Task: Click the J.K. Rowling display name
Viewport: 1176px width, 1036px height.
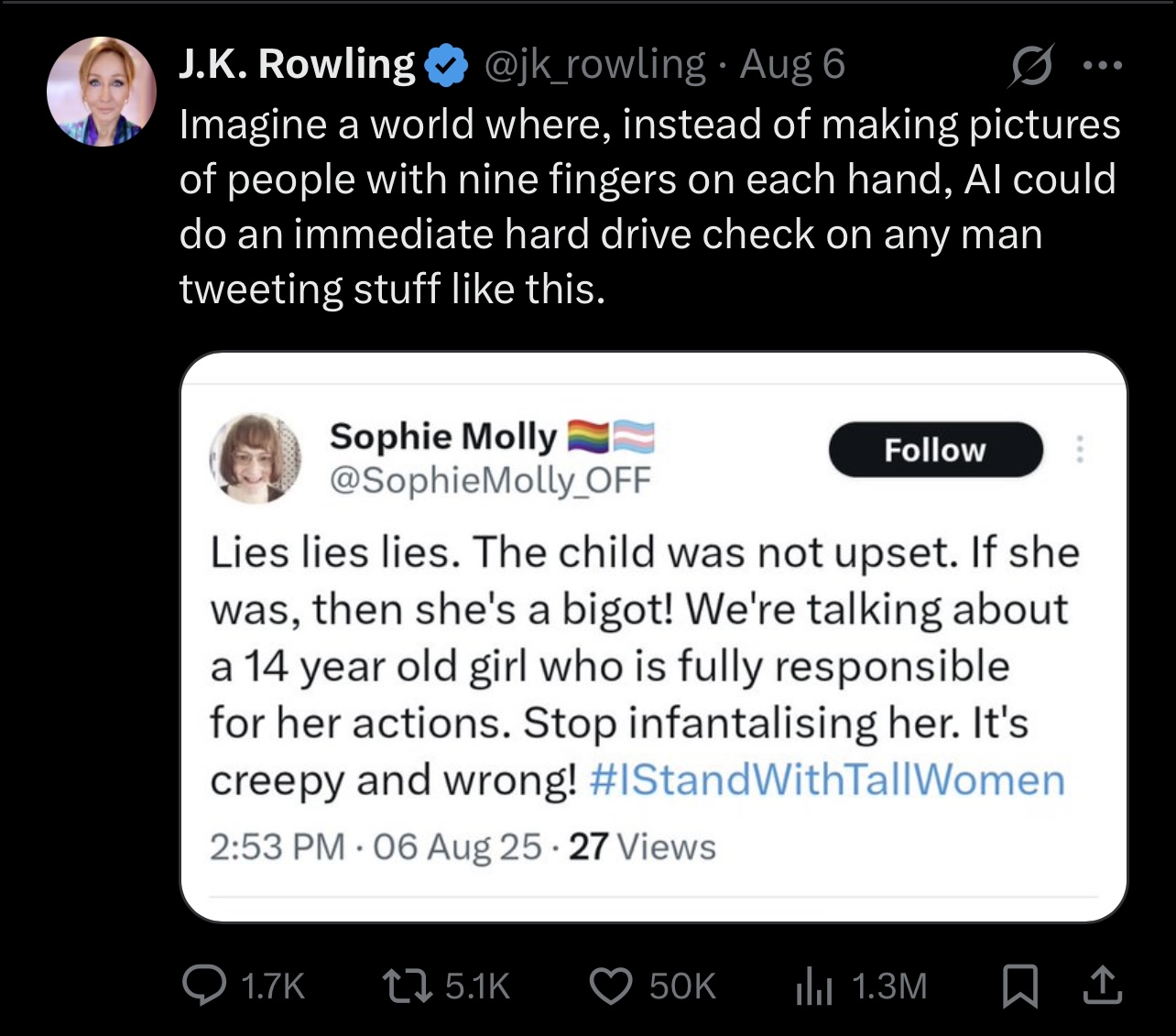Action: pos(297,64)
